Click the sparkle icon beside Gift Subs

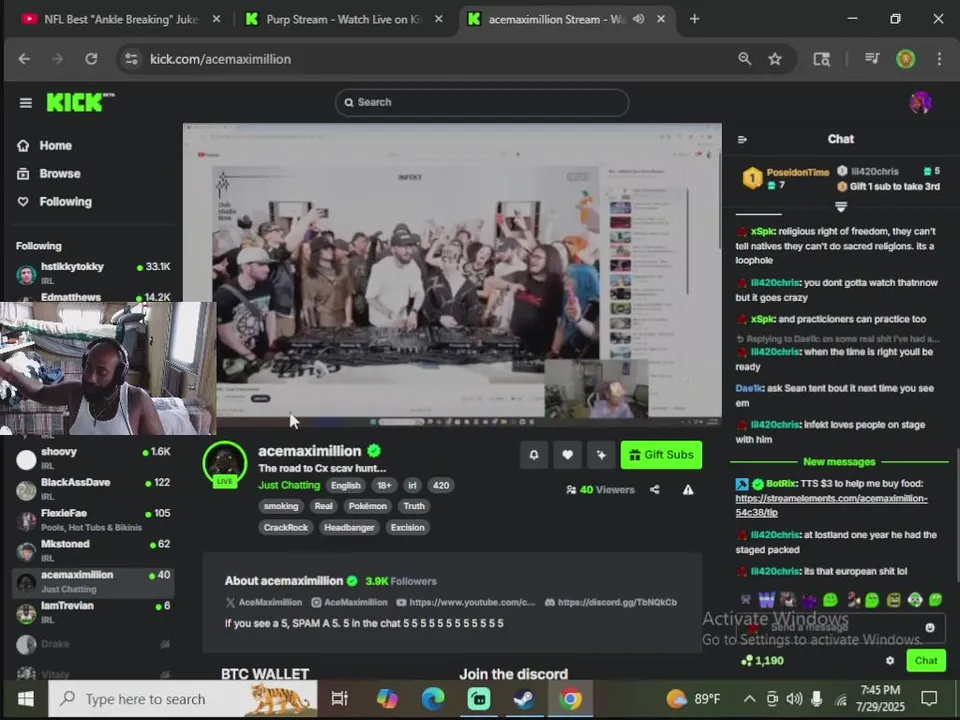click(601, 455)
